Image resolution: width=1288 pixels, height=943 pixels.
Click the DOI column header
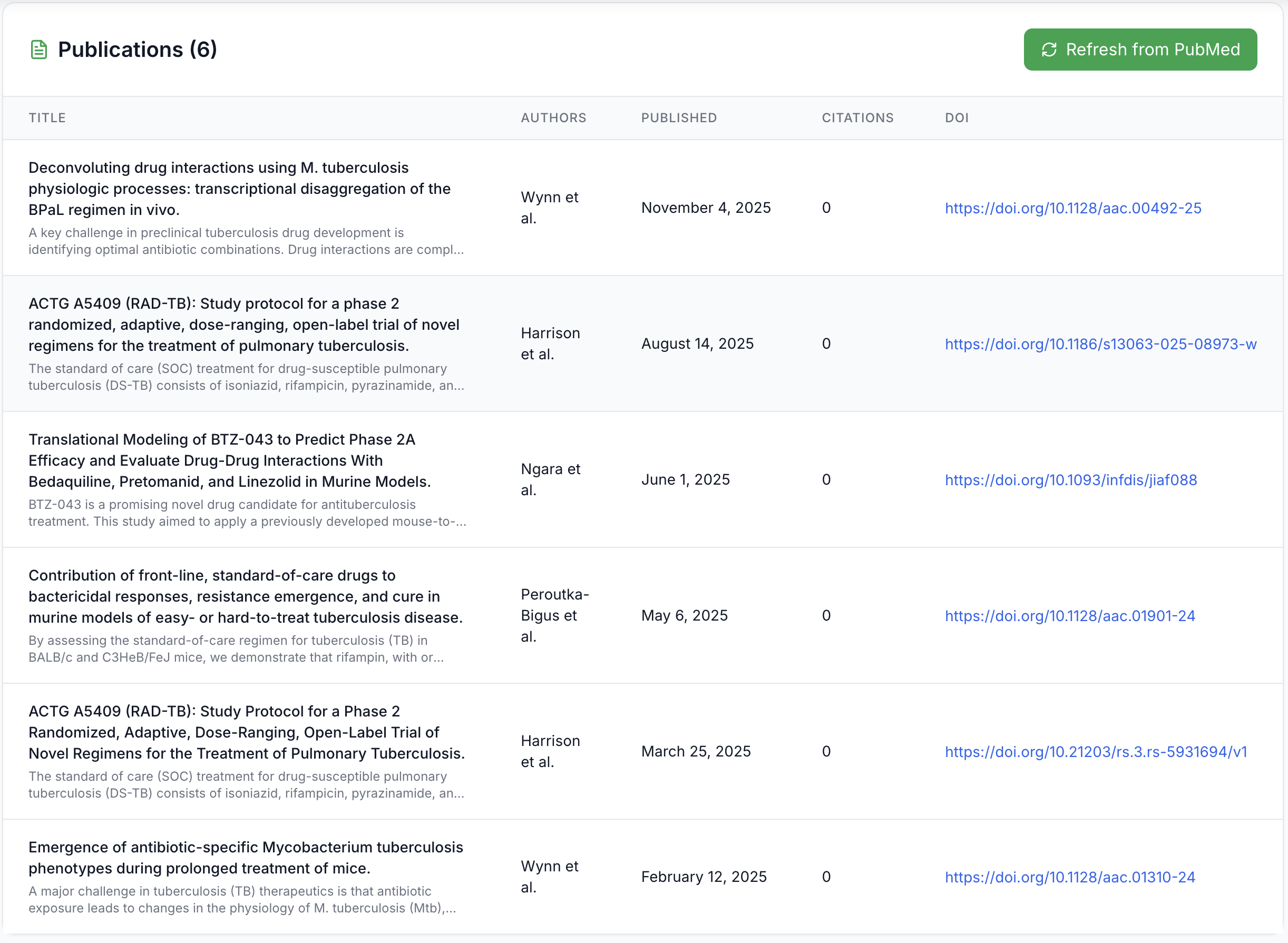pos(957,117)
